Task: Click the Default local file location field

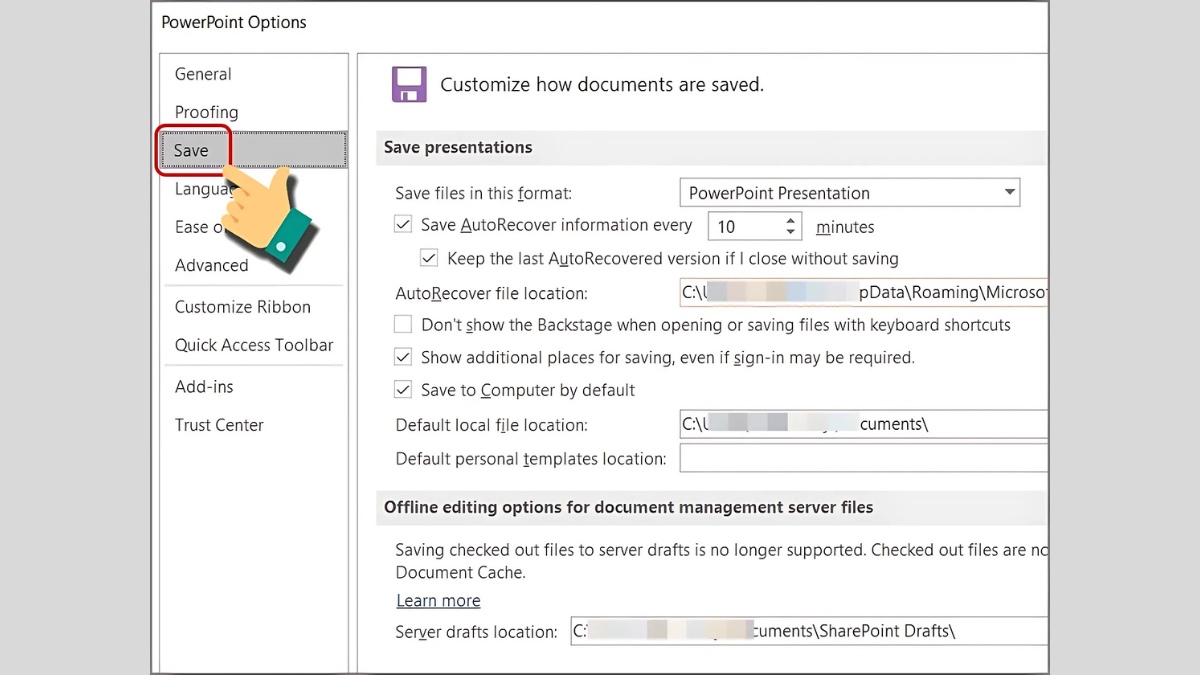Action: [864, 424]
